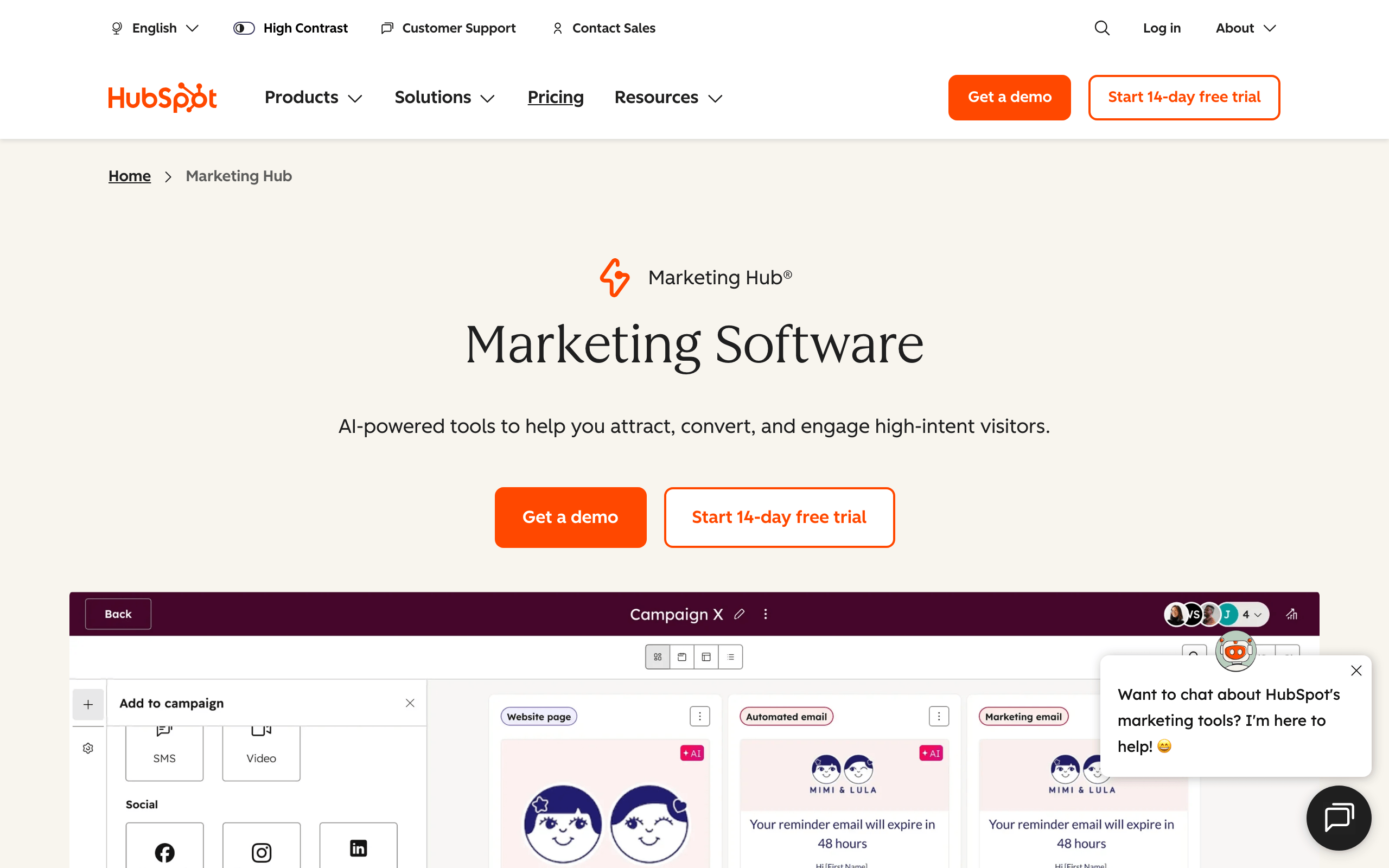The image size is (1389, 868).
Task: Open the Automated email card options menu
Action: pos(939,717)
